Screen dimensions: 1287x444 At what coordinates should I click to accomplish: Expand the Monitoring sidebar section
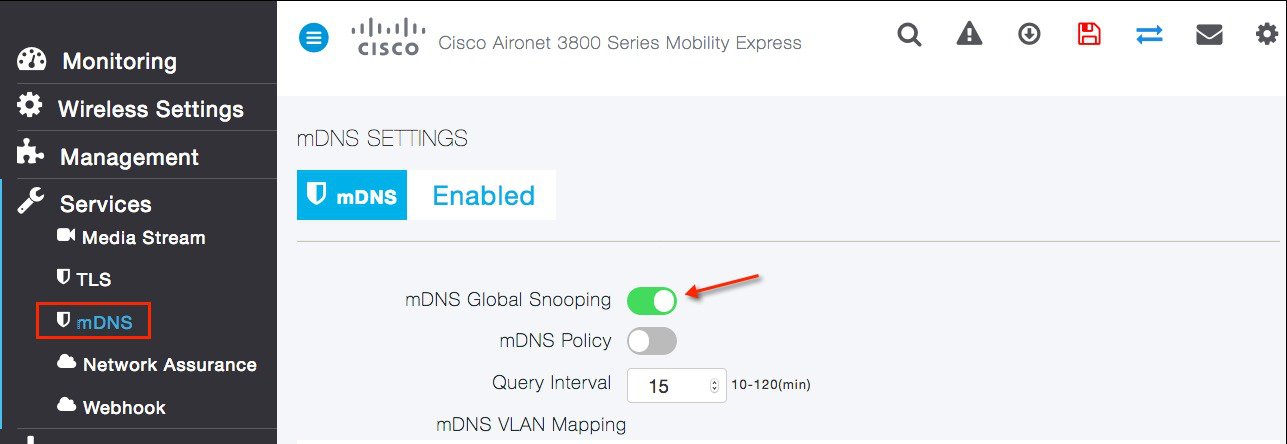click(x=119, y=61)
